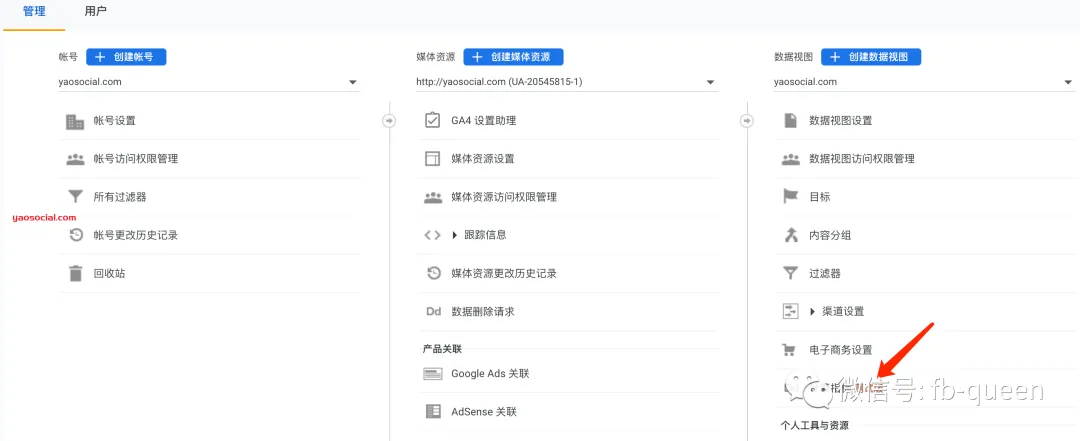1080x441 pixels.
Task: Open 帐号更改历史记录
Action: pos(136,235)
